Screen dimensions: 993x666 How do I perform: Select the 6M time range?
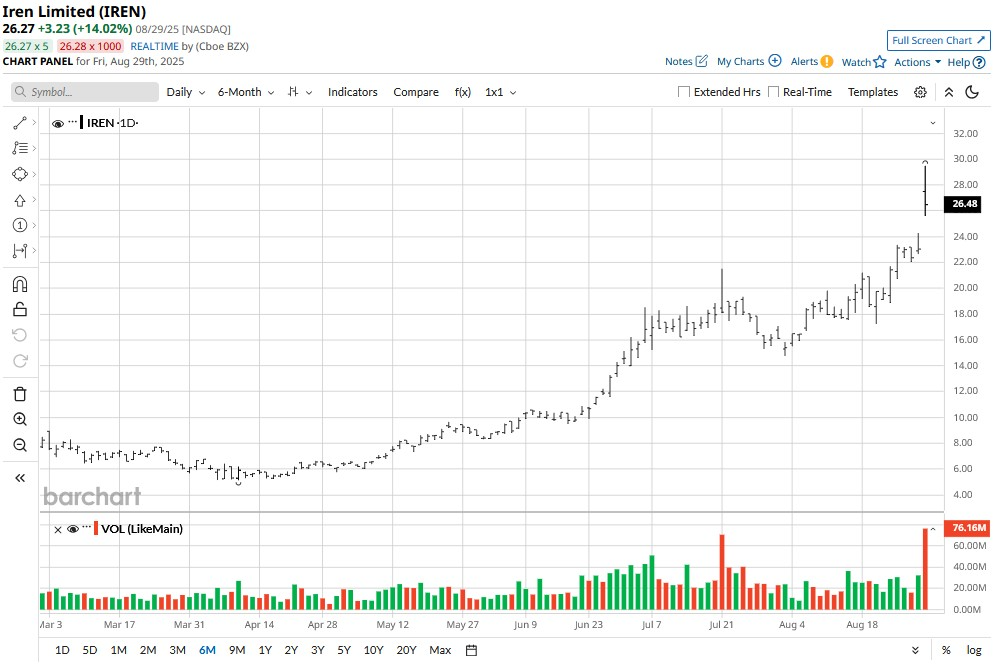pyautogui.click(x=207, y=650)
